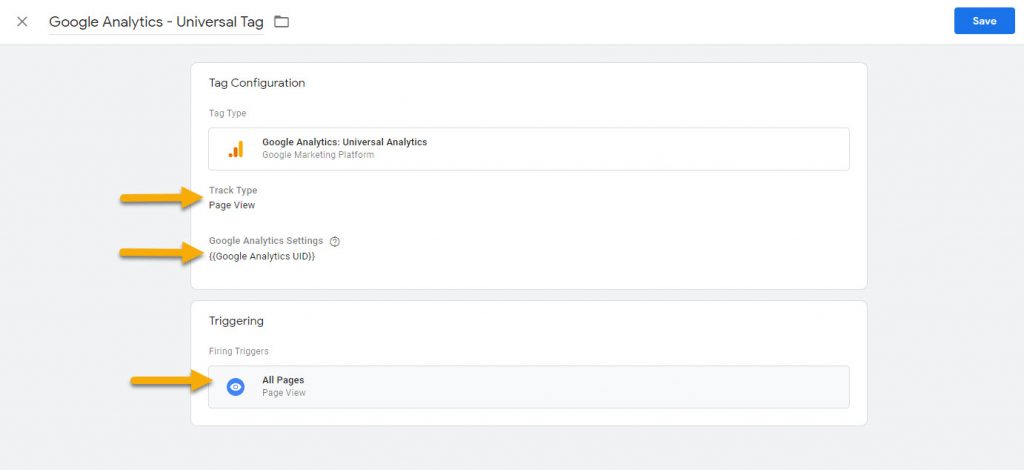
Task: Click the Tag Type label
Action: [x=227, y=114]
